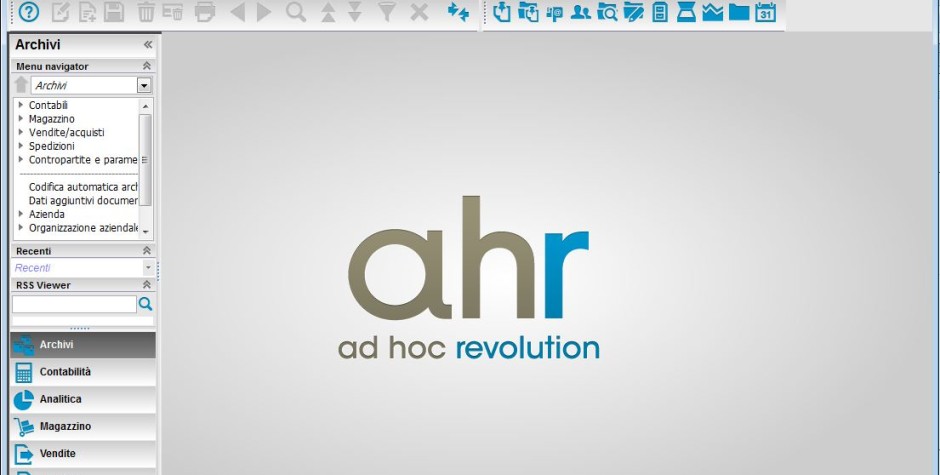Expand the Vendite/acquisti tree node
940x475 pixels.
click(21, 132)
